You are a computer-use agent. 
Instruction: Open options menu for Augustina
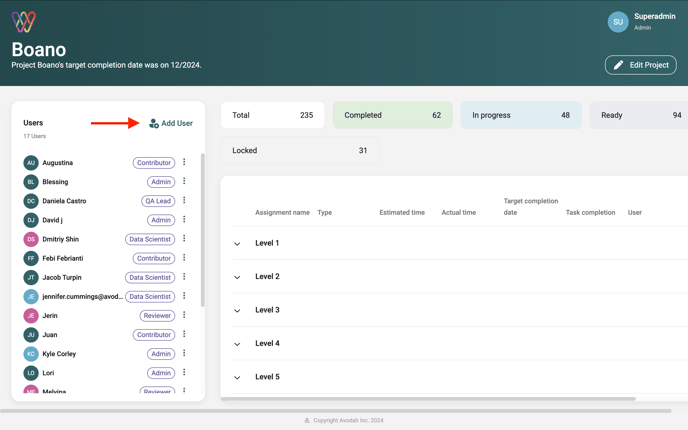tap(184, 162)
